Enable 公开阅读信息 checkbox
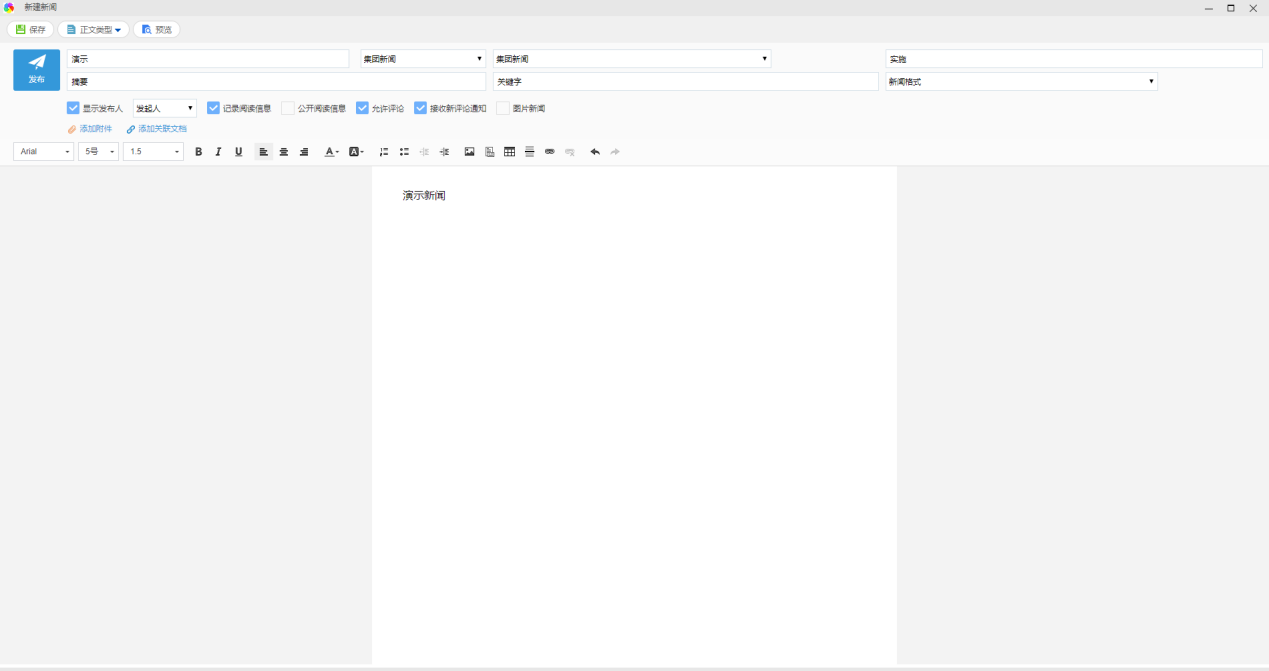Viewport: 1269px width, 671px height. (288, 108)
